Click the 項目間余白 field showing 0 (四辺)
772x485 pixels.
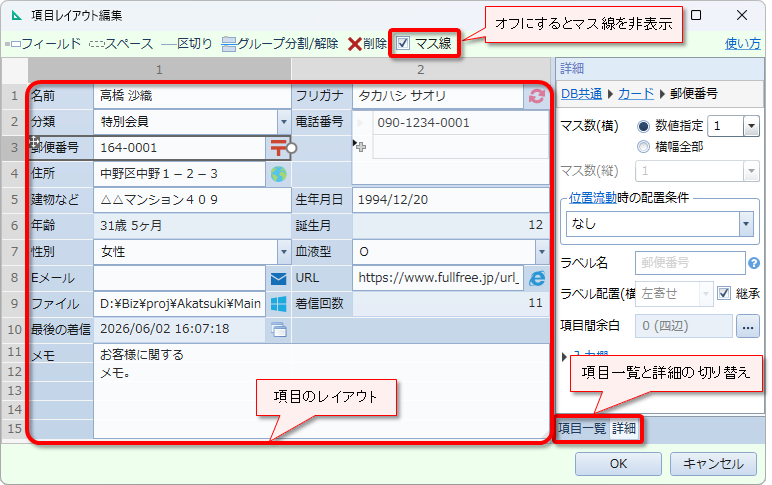[x=683, y=326]
